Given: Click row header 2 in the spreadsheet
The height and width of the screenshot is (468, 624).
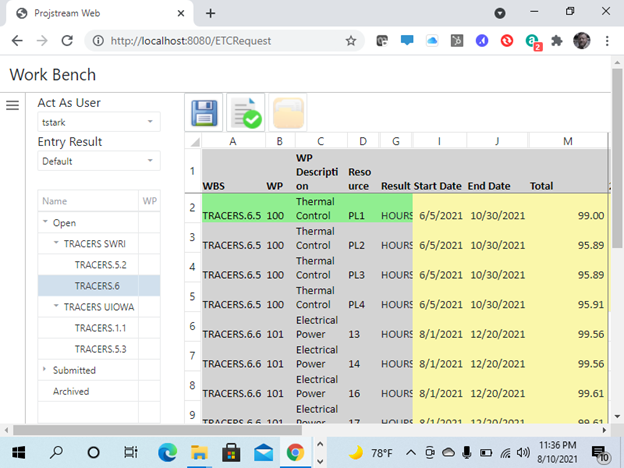Looking at the screenshot, I should [193, 208].
